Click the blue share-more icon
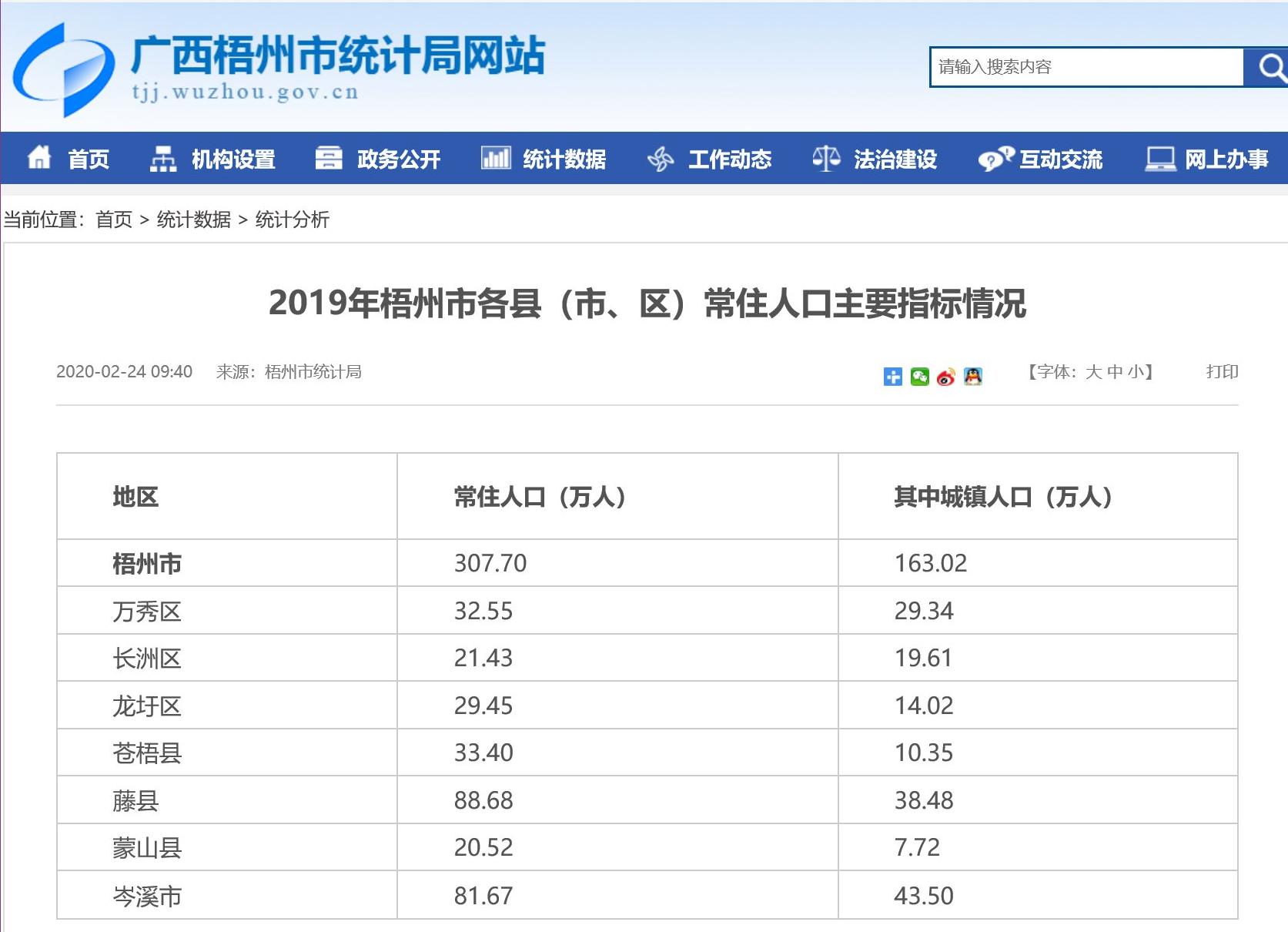Image resolution: width=1288 pixels, height=932 pixels. coord(892,376)
